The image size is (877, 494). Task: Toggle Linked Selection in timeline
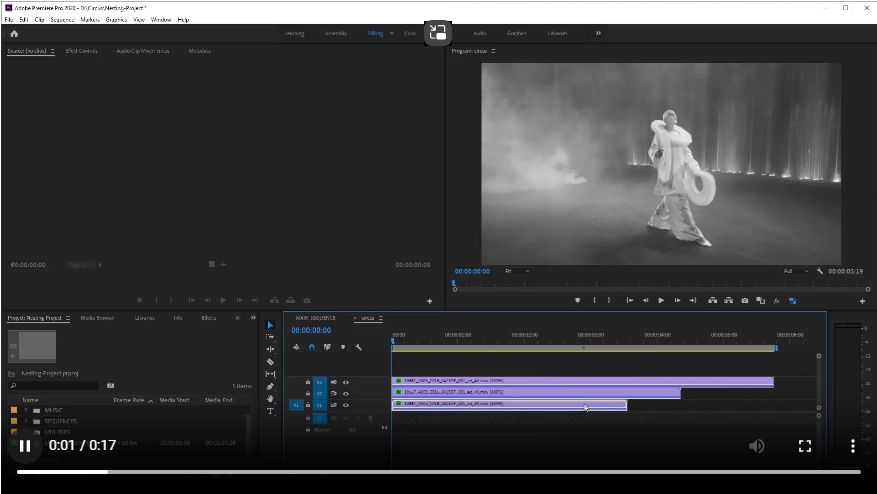click(x=327, y=347)
